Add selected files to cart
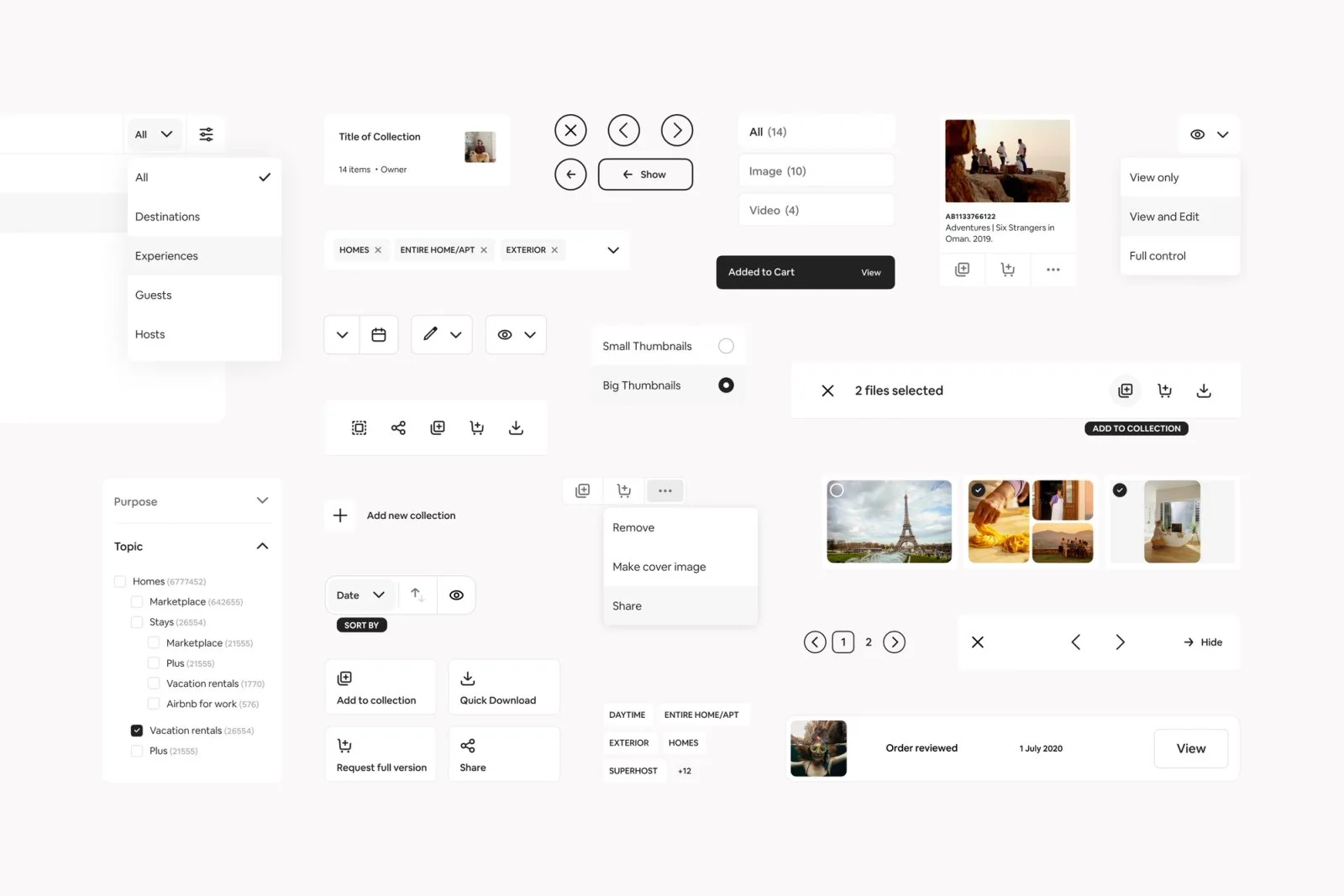 [1164, 390]
